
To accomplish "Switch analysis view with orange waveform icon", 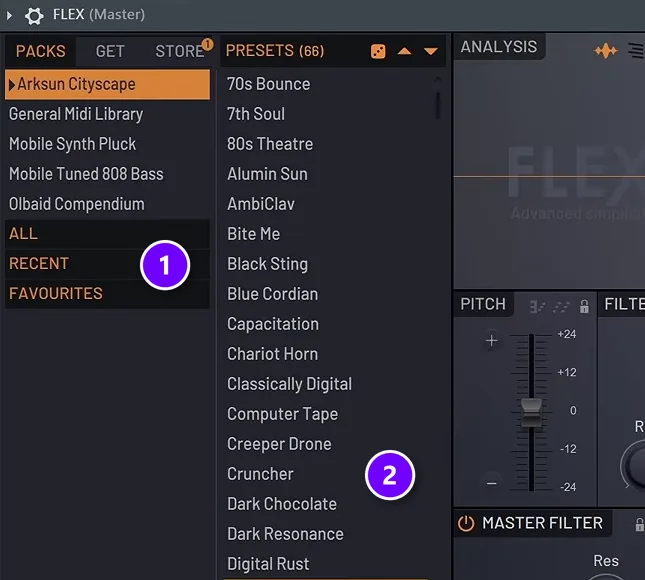I will pos(606,51).
